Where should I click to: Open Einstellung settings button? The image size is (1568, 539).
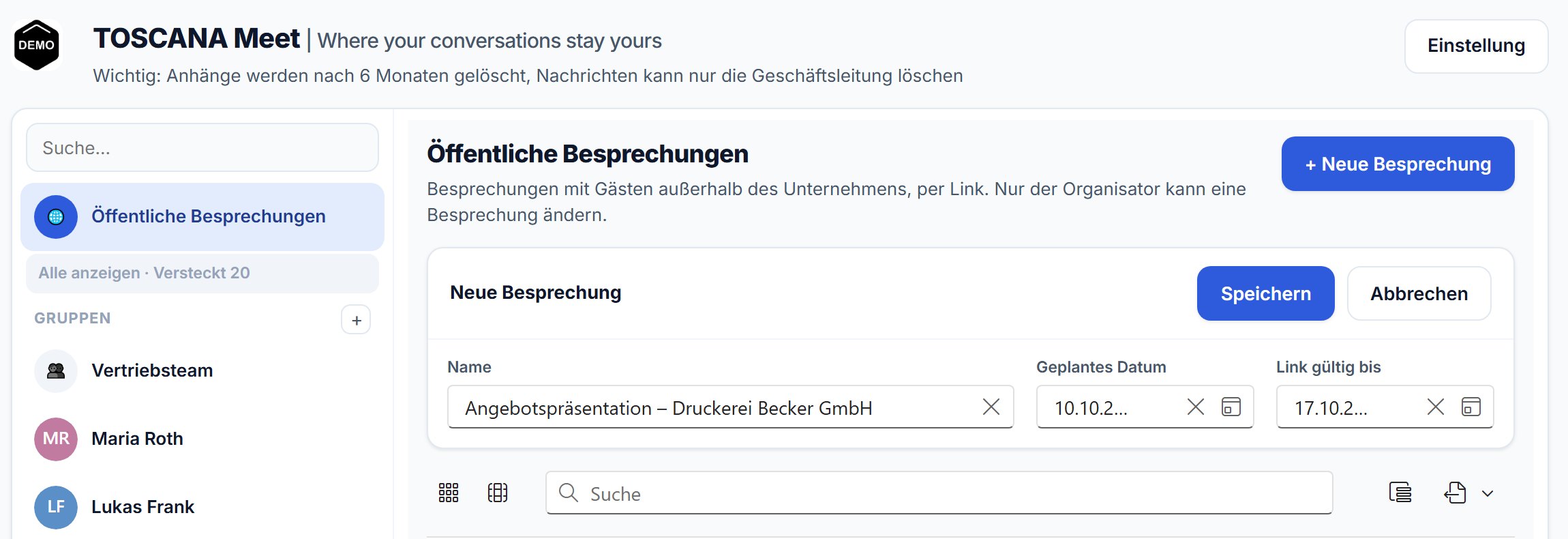pos(1476,46)
